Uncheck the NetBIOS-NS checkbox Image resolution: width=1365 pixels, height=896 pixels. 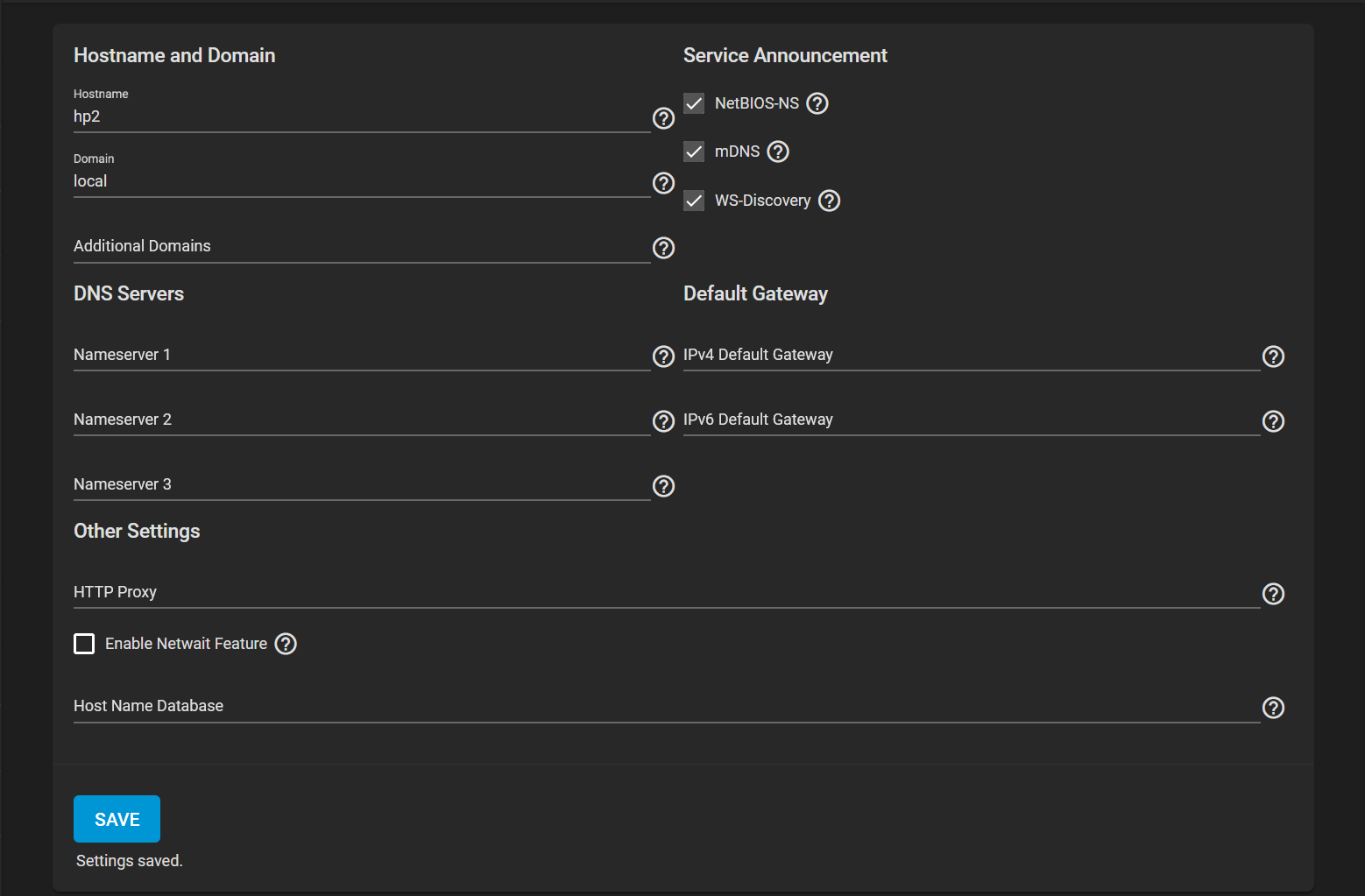[x=694, y=103]
